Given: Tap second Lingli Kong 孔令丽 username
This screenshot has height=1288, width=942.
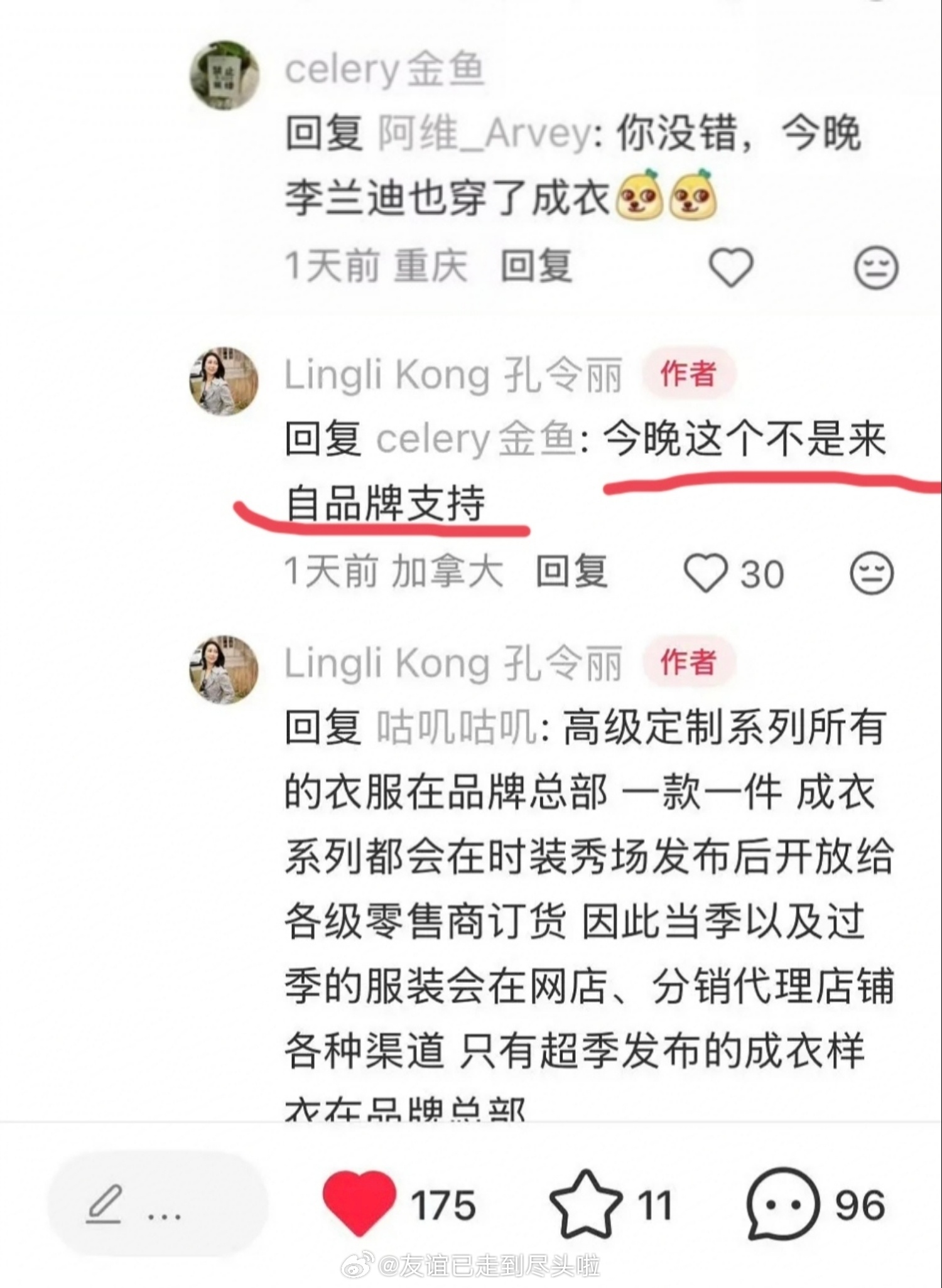Looking at the screenshot, I should [x=453, y=663].
